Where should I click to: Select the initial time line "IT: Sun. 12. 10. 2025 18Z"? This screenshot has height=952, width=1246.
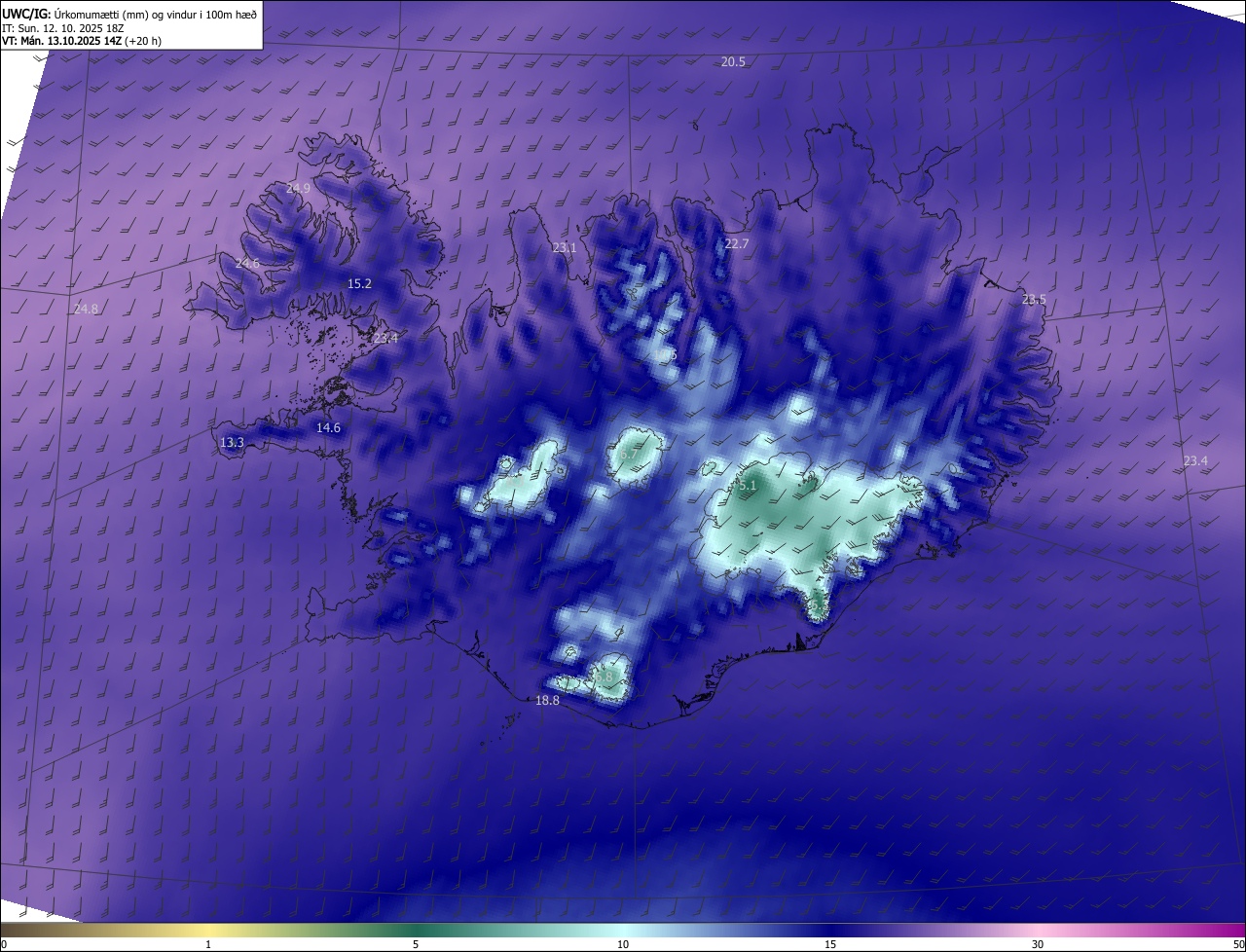[62, 27]
